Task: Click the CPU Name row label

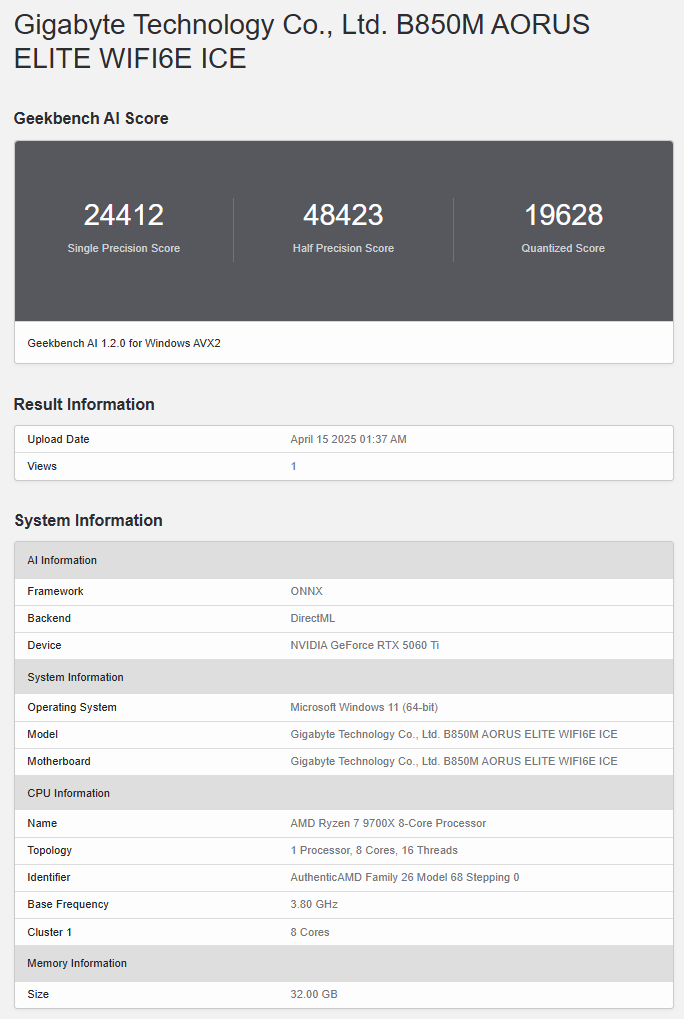Action: point(42,823)
